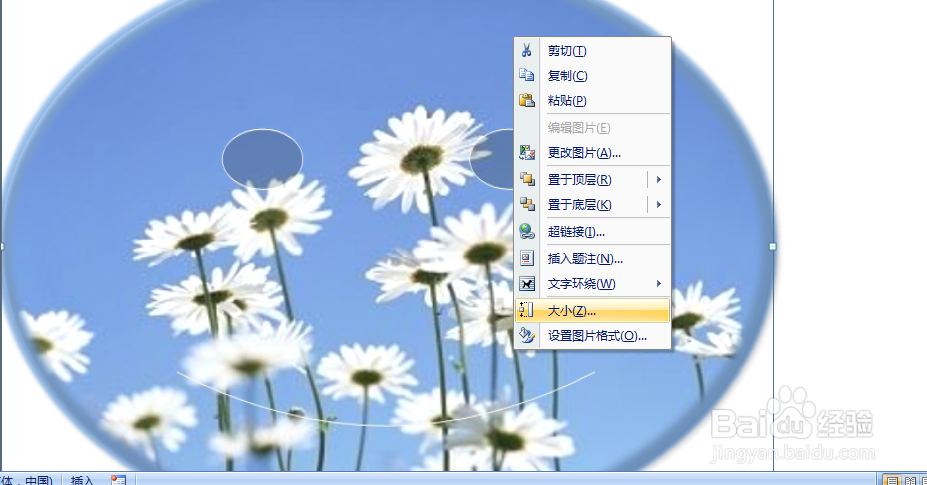Select 复制(C) in the context menu
This screenshot has height=485, width=927.
click(x=592, y=76)
